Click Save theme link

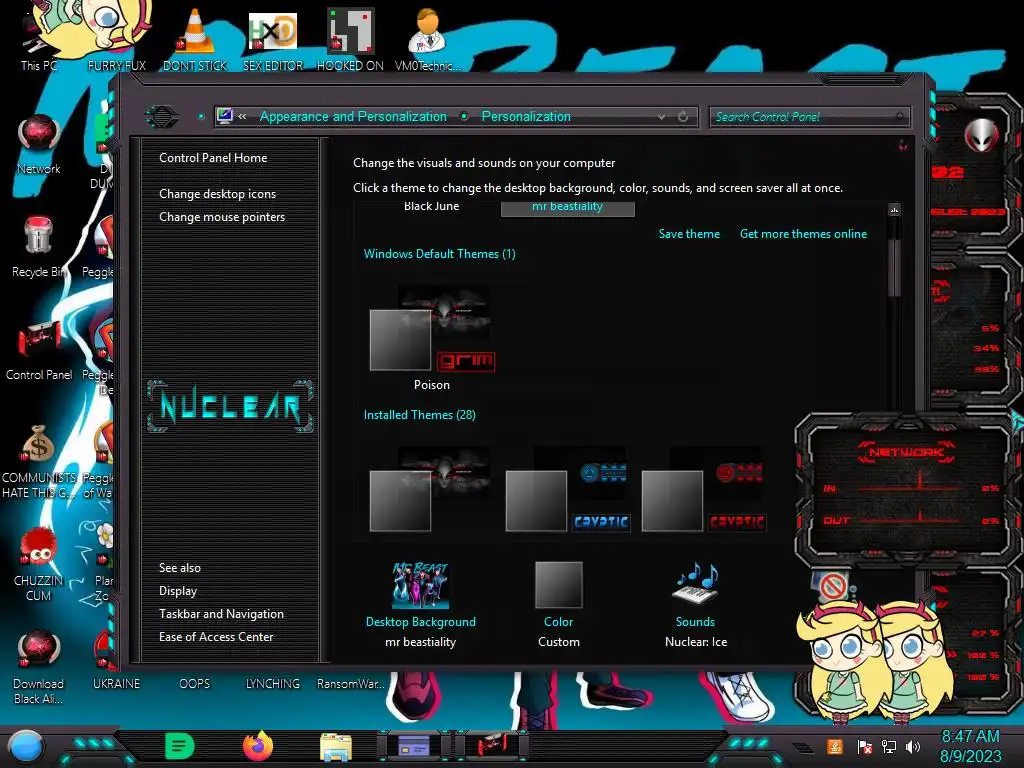pyautogui.click(x=689, y=234)
